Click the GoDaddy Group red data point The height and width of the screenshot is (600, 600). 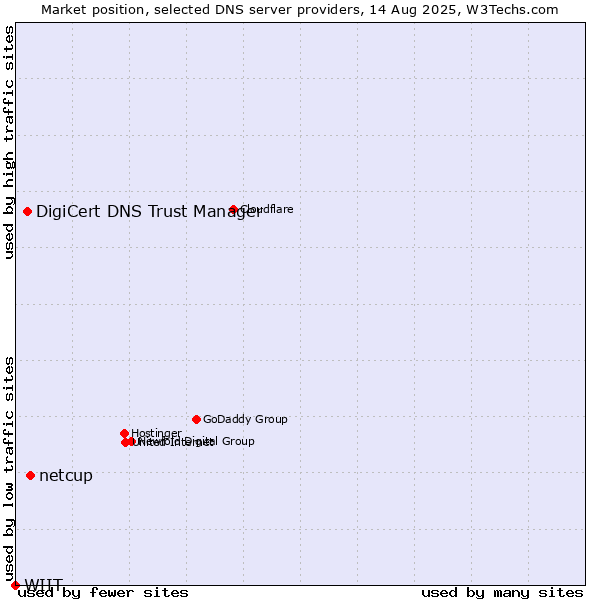(x=196, y=419)
